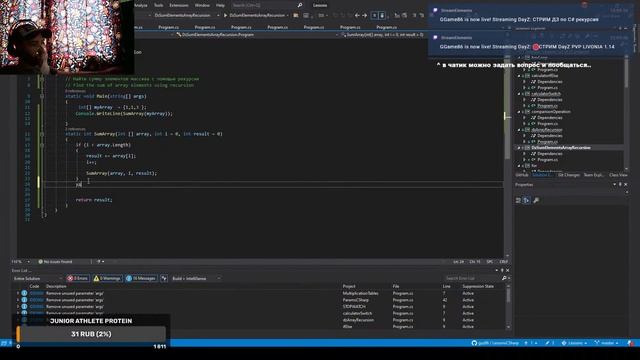Select the highlighted DzSumElementsArrayRecursion project
Image resolution: width=640 pixels, height=360 pixels.
pos(561,148)
